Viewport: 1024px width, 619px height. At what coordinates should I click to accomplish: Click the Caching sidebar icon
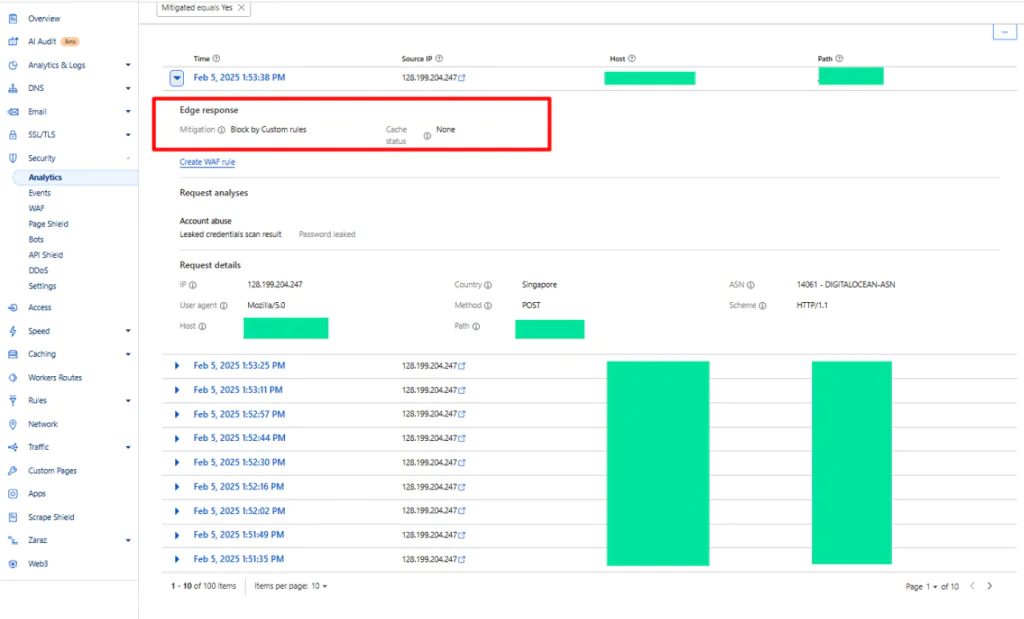point(12,354)
